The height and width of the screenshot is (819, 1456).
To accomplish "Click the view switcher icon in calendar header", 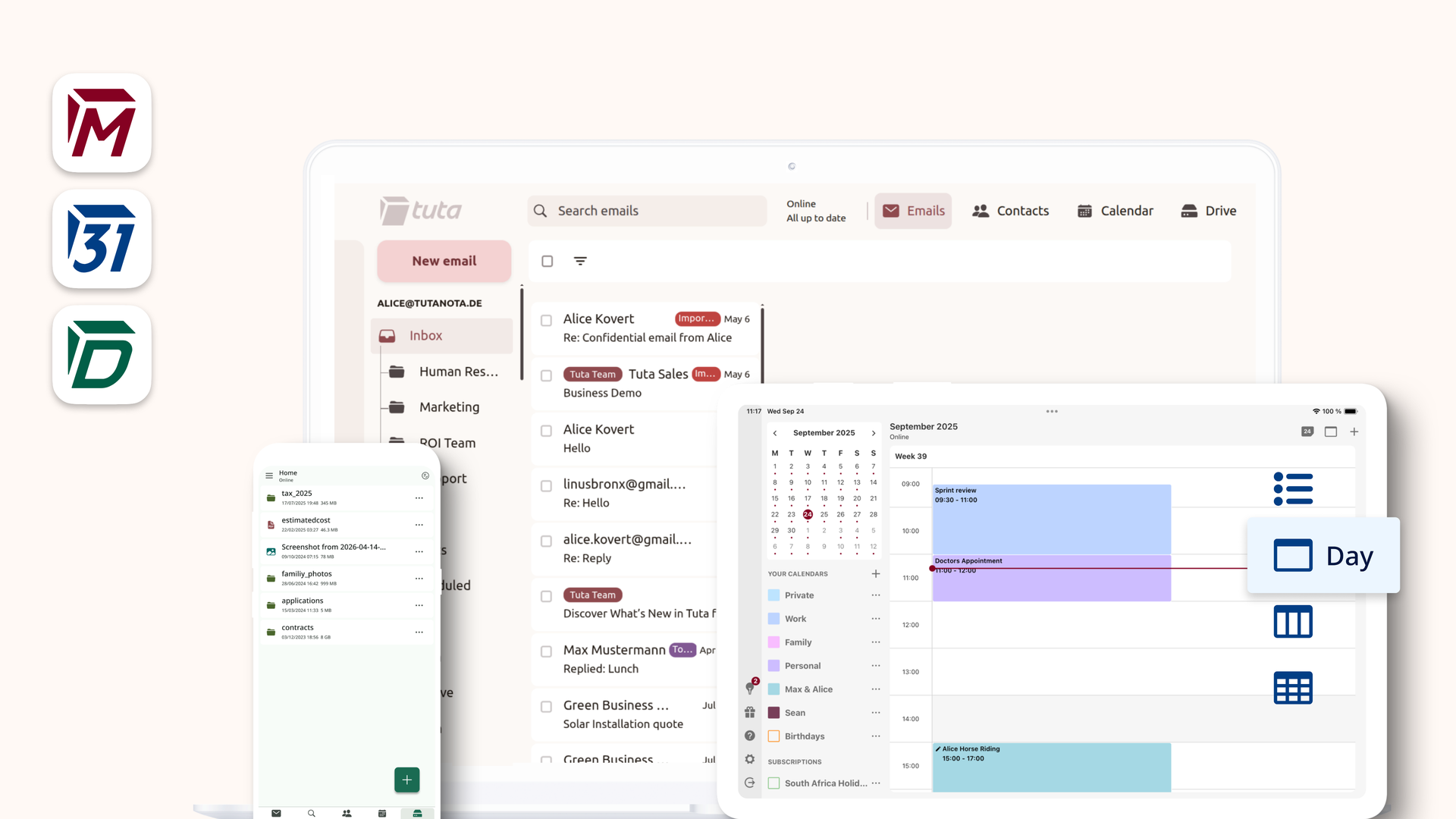I will 1331,431.
